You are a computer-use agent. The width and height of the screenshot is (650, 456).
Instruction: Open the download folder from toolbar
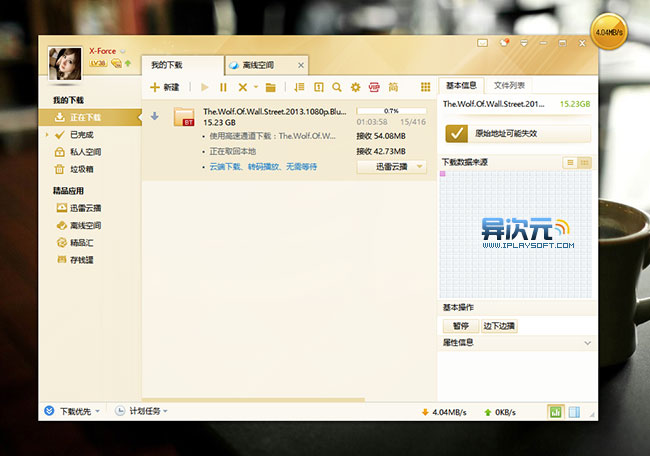271,87
